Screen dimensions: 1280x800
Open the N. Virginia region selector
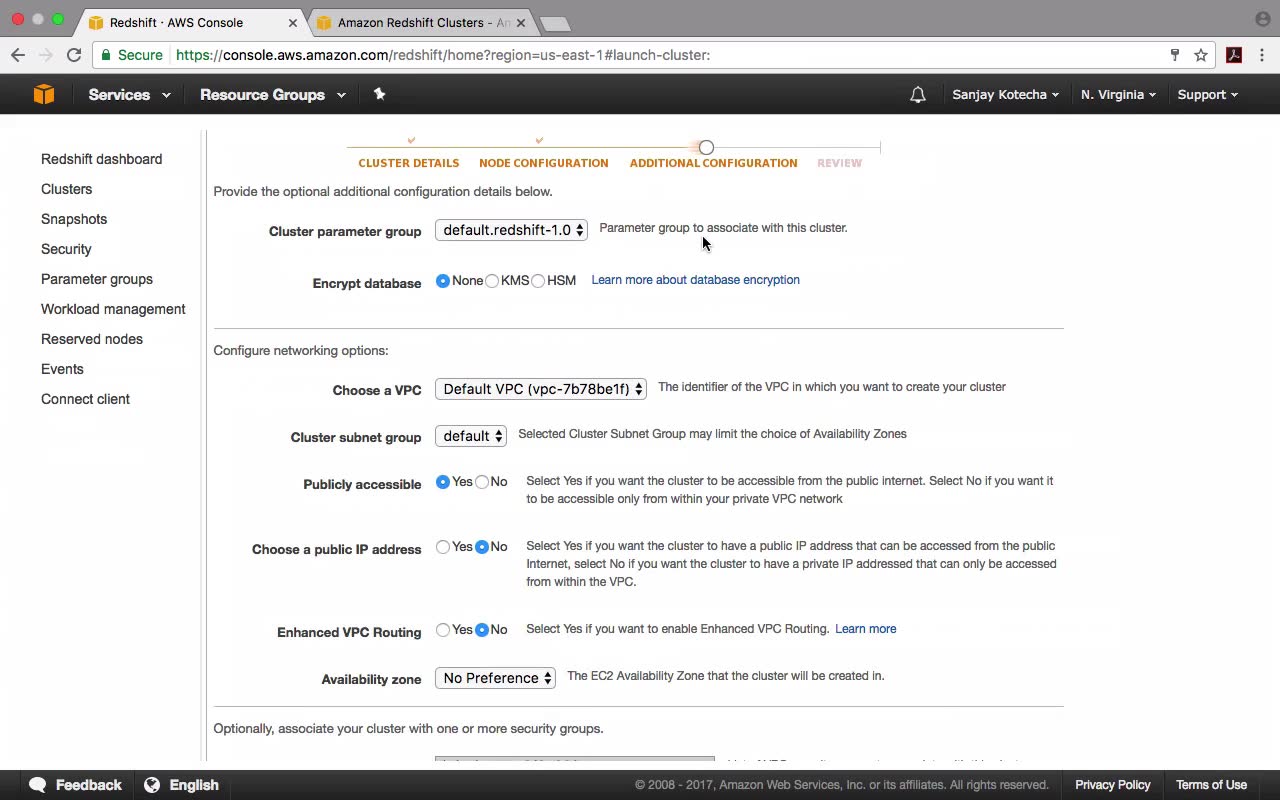point(1118,95)
